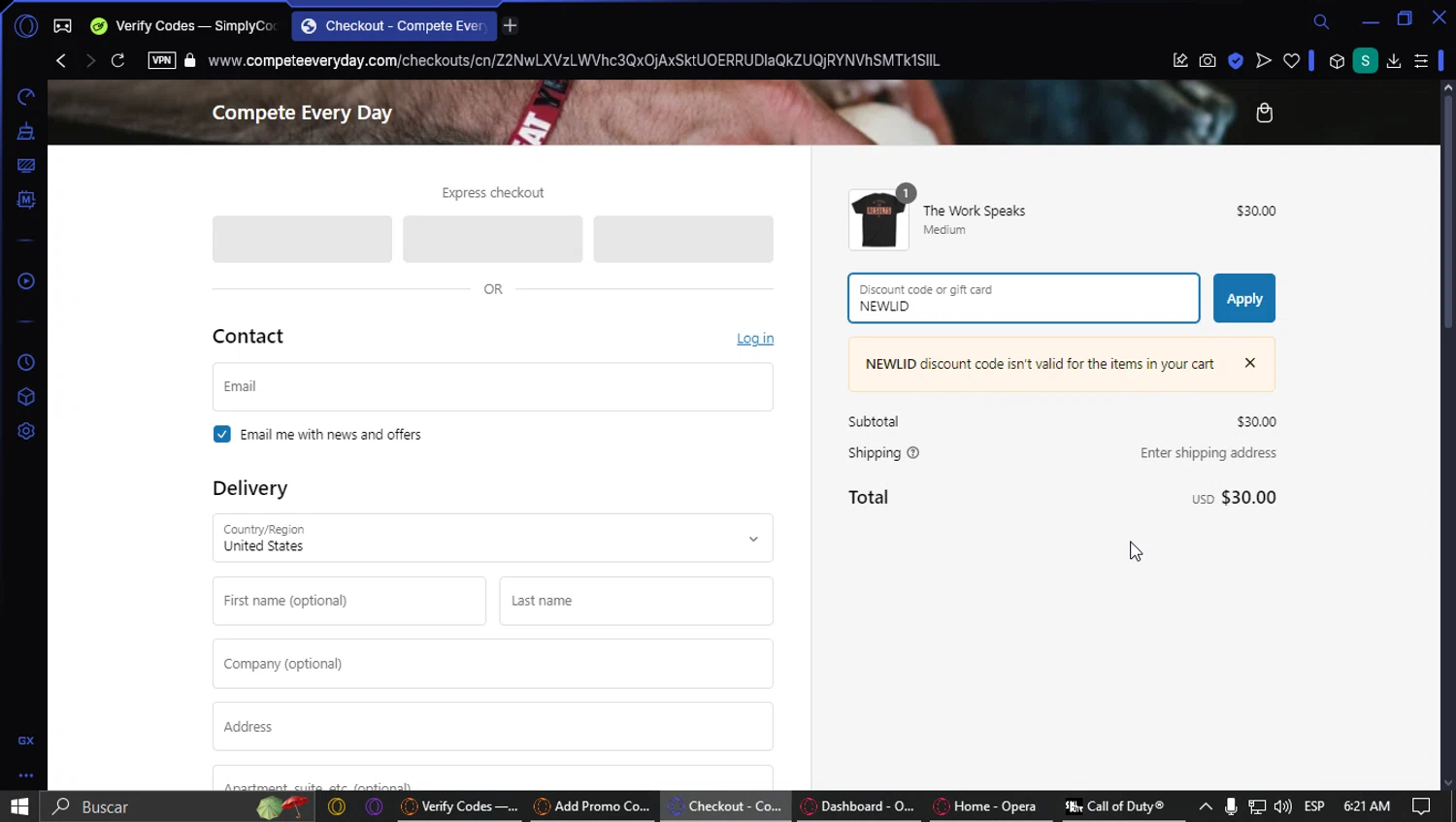
Task: Expand the Country/Region dropdown
Action: tap(492, 538)
